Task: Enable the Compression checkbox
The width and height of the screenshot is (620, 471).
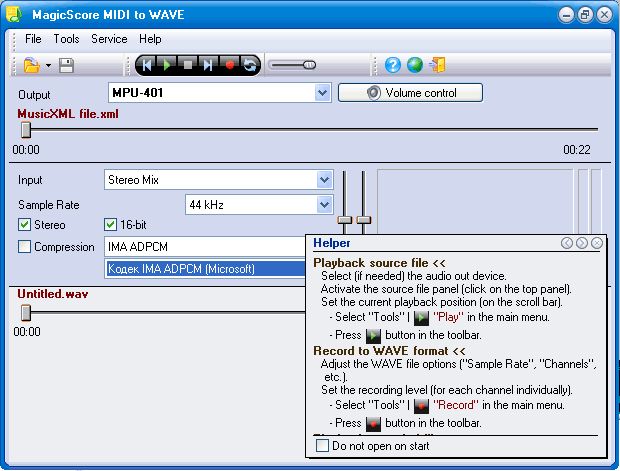Action: (x=25, y=247)
